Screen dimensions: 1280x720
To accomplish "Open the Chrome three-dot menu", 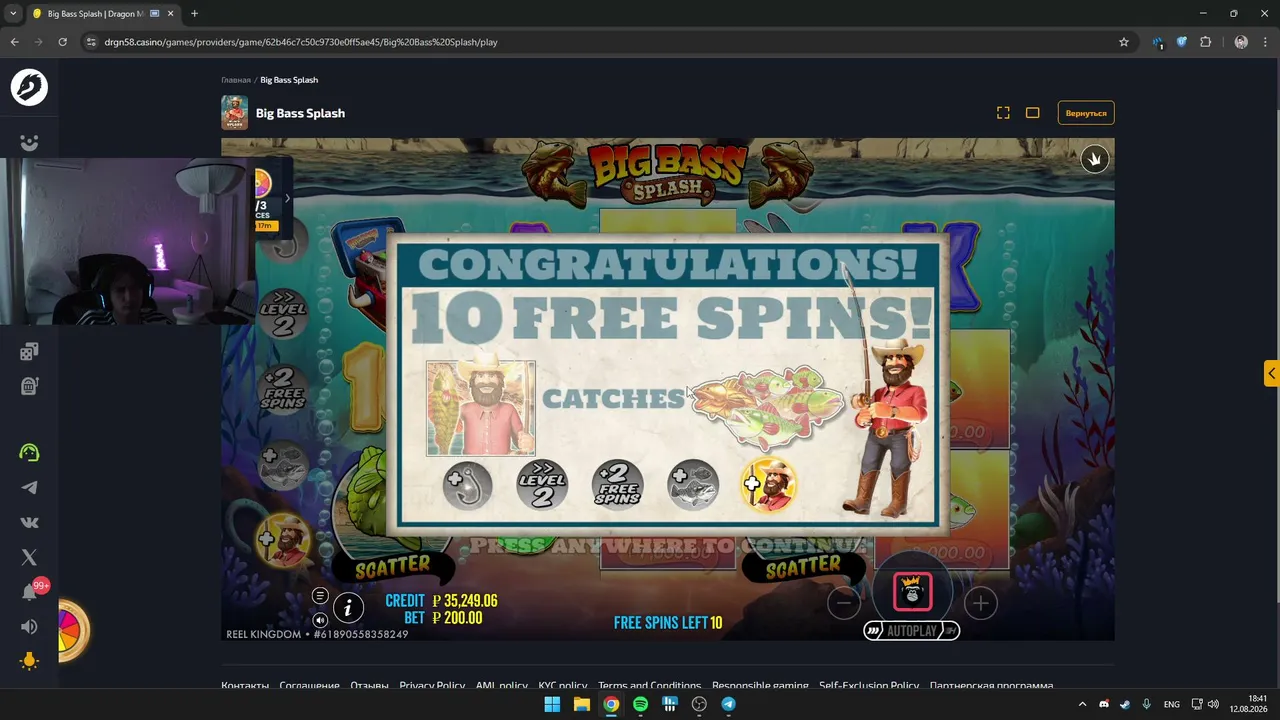I will [x=1264, y=42].
